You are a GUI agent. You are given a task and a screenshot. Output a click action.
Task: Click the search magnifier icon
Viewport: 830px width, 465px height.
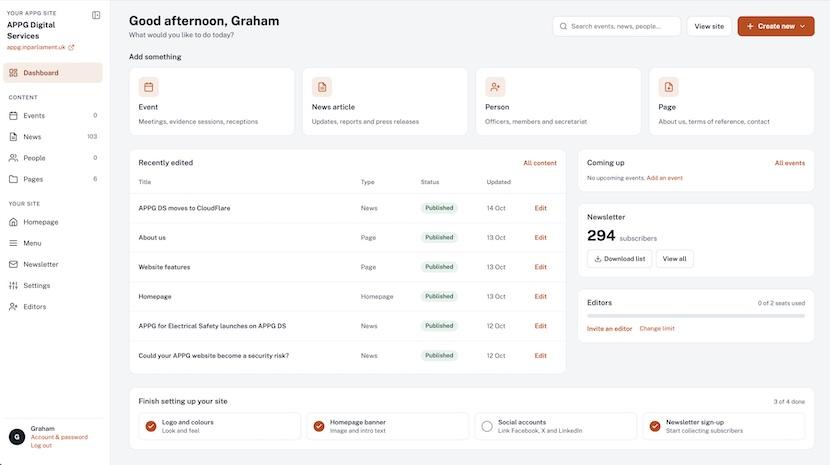tap(563, 26)
